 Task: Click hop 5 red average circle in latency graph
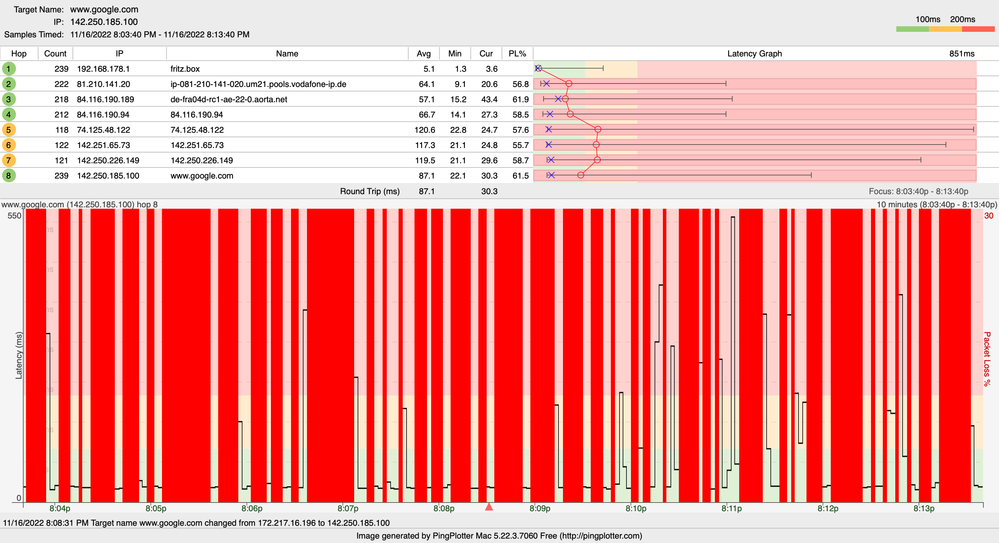[x=598, y=129]
